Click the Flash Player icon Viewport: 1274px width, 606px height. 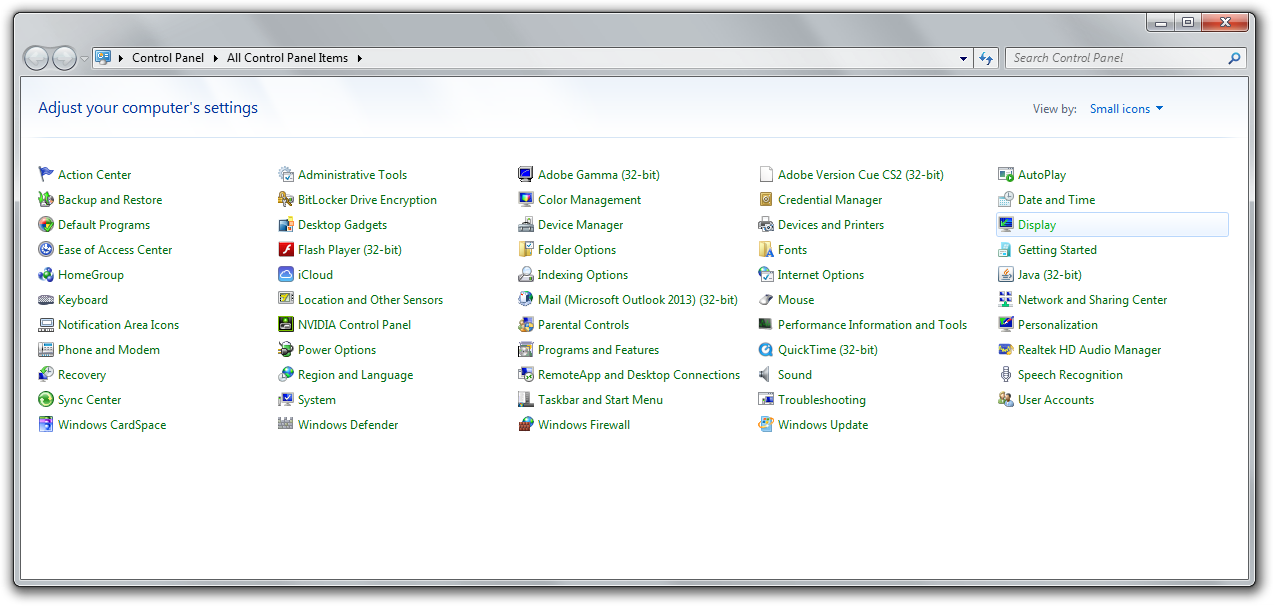[286, 249]
